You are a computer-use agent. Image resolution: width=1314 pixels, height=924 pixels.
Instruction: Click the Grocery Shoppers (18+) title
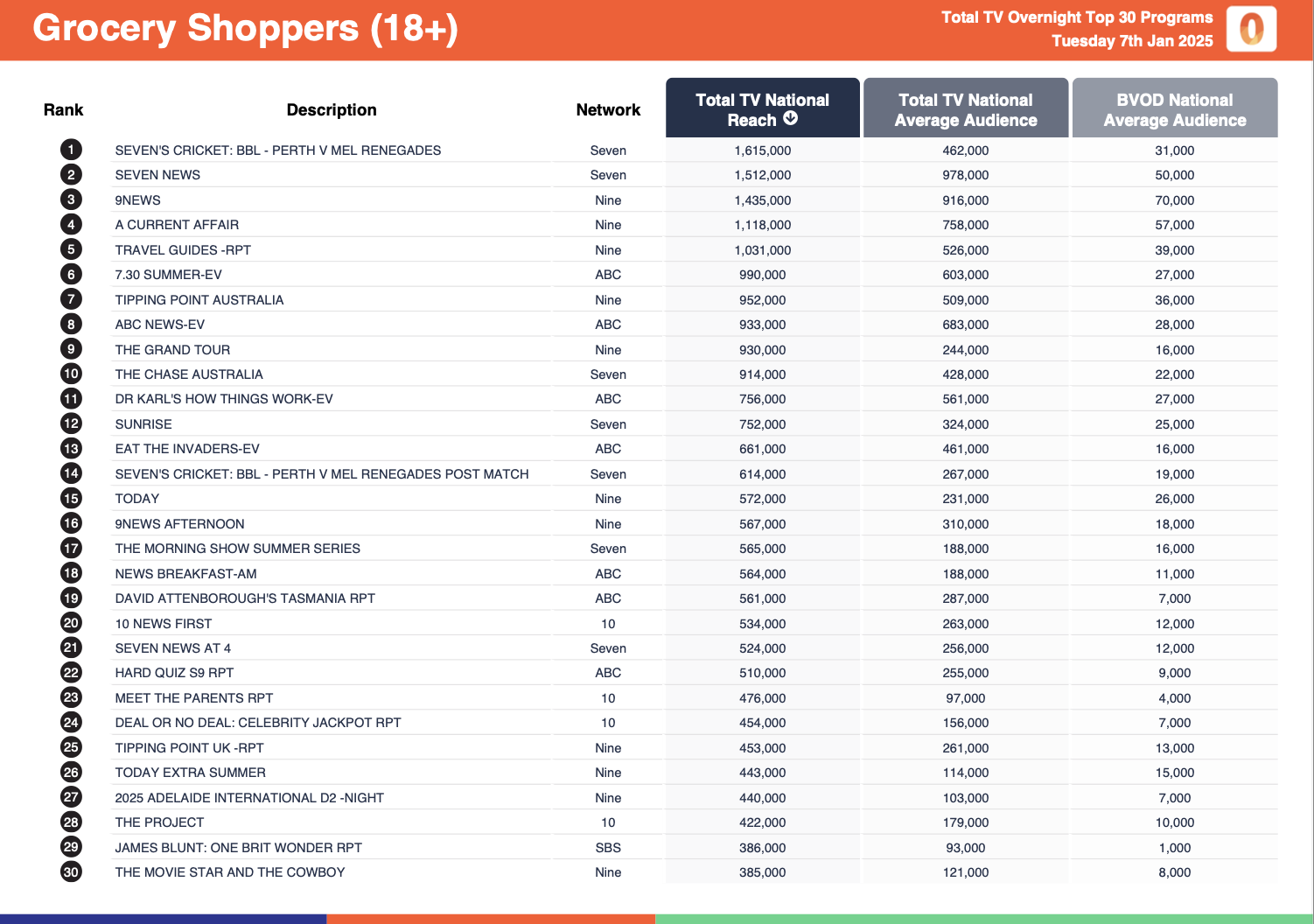[x=246, y=28]
